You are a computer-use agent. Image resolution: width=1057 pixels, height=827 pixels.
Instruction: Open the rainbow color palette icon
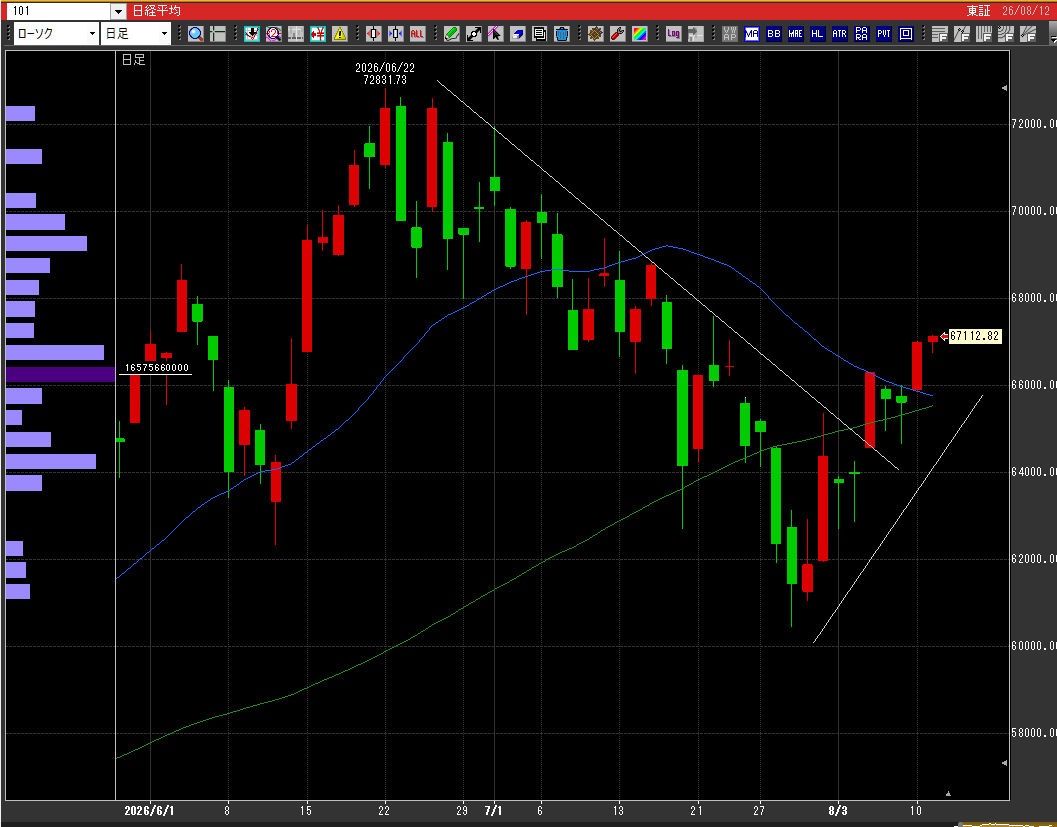pyautogui.click(x=639, y=34)
